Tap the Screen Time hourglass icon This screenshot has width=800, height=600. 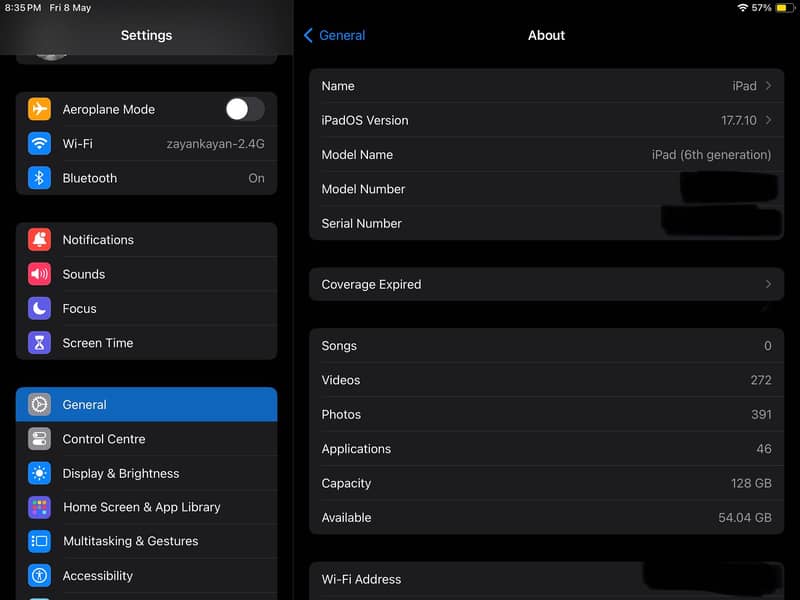[x=39, y=343]
